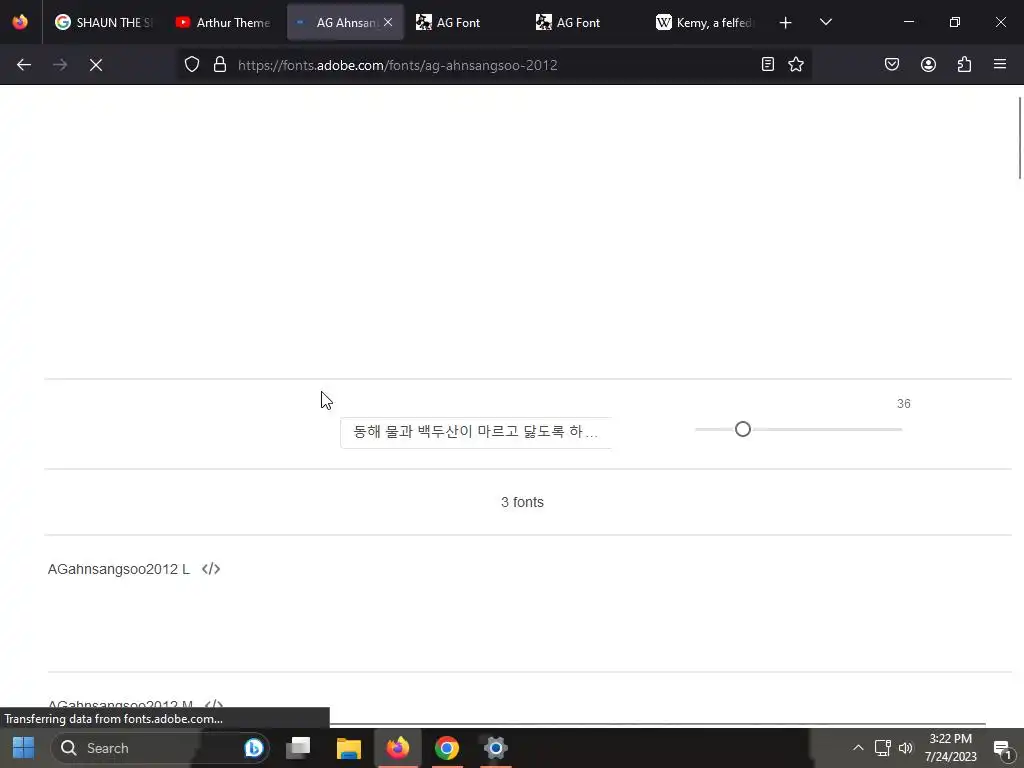Click the page vertical scrollbar

click(x=1020, y=137)
